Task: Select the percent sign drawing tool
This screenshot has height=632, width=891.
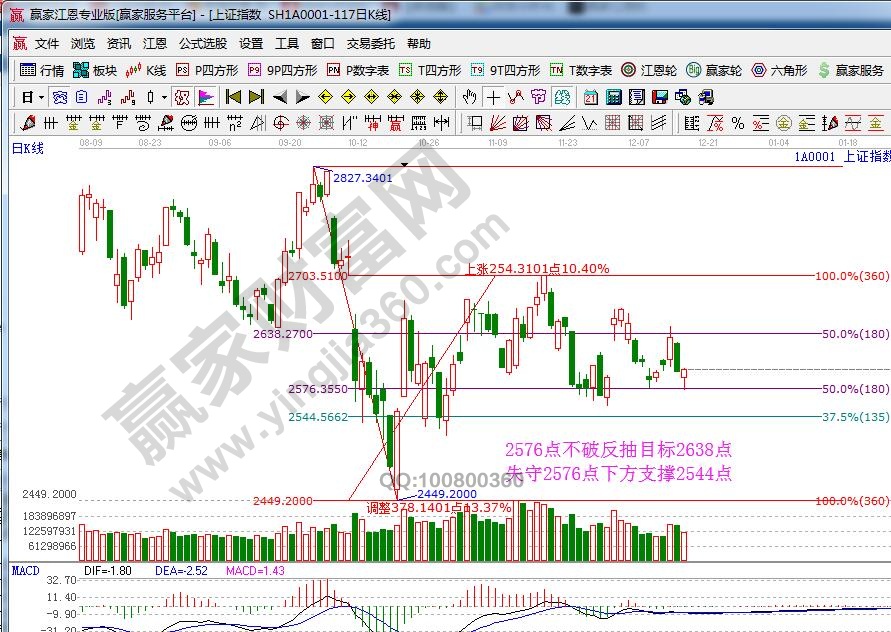Action: coord(737,123)
